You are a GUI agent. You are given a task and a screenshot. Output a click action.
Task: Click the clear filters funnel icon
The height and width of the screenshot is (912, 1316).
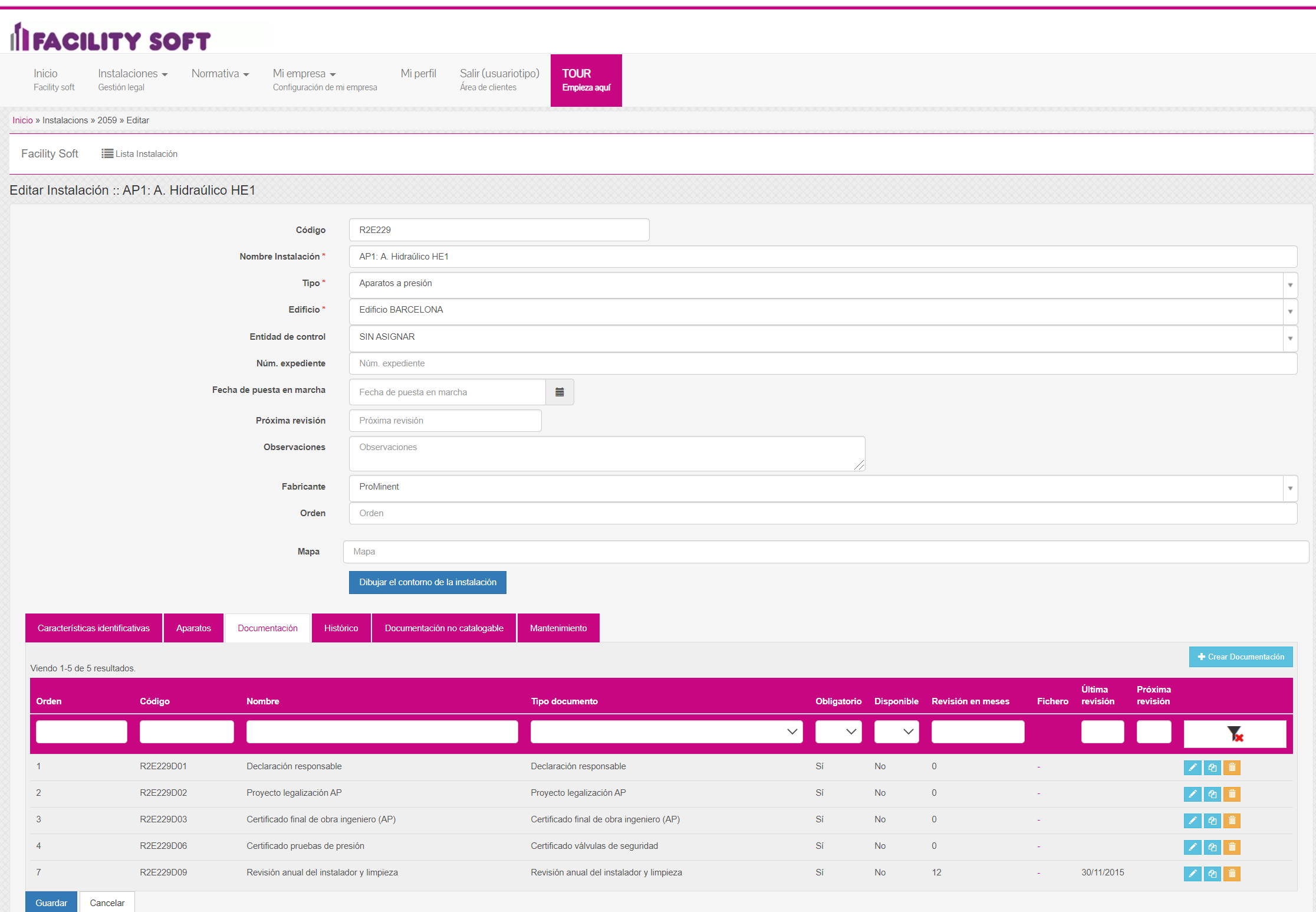coord(1235,734)
